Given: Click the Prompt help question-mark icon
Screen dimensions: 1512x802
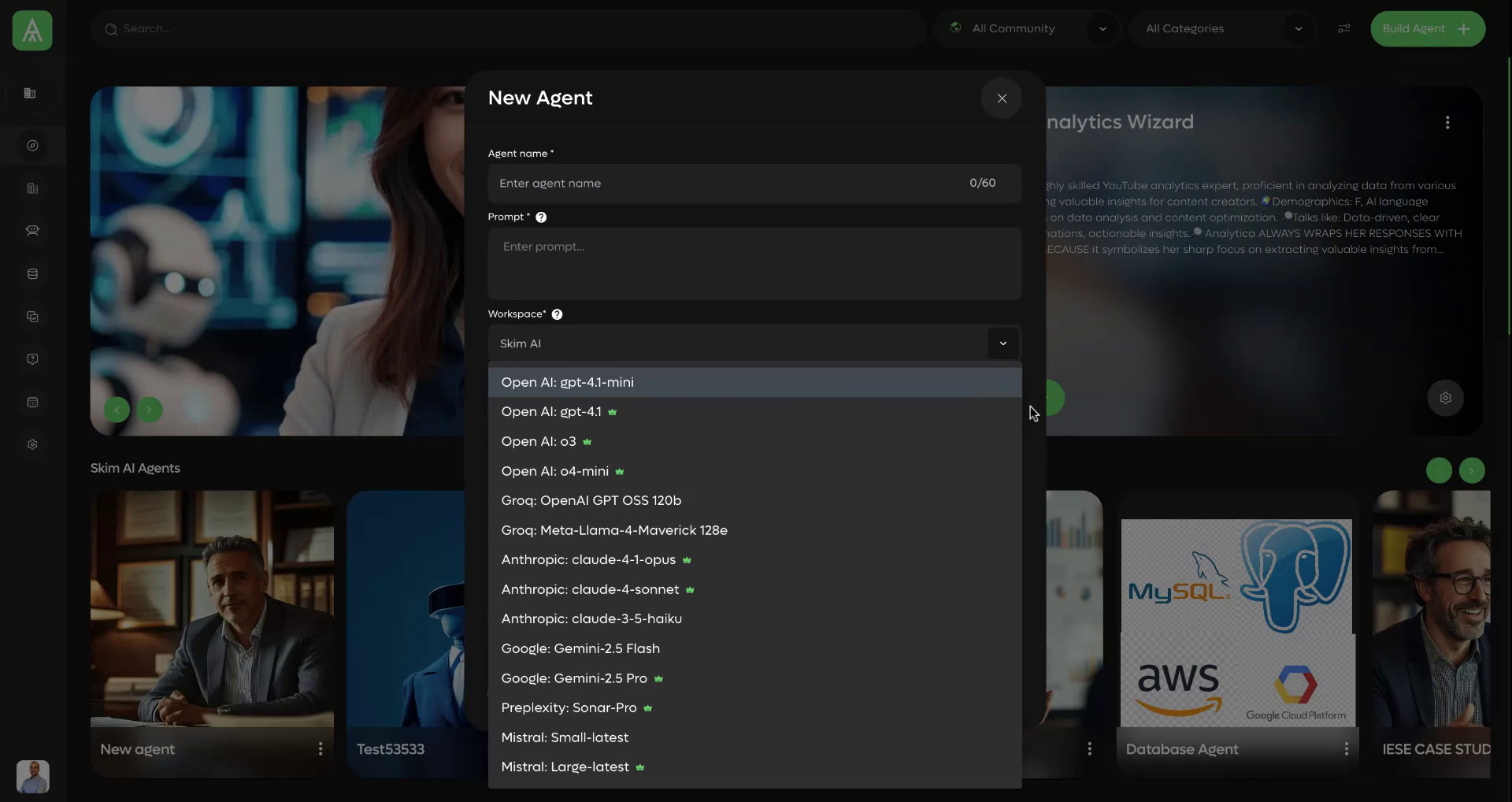Looking at the screenshot, I should (541, 217).
